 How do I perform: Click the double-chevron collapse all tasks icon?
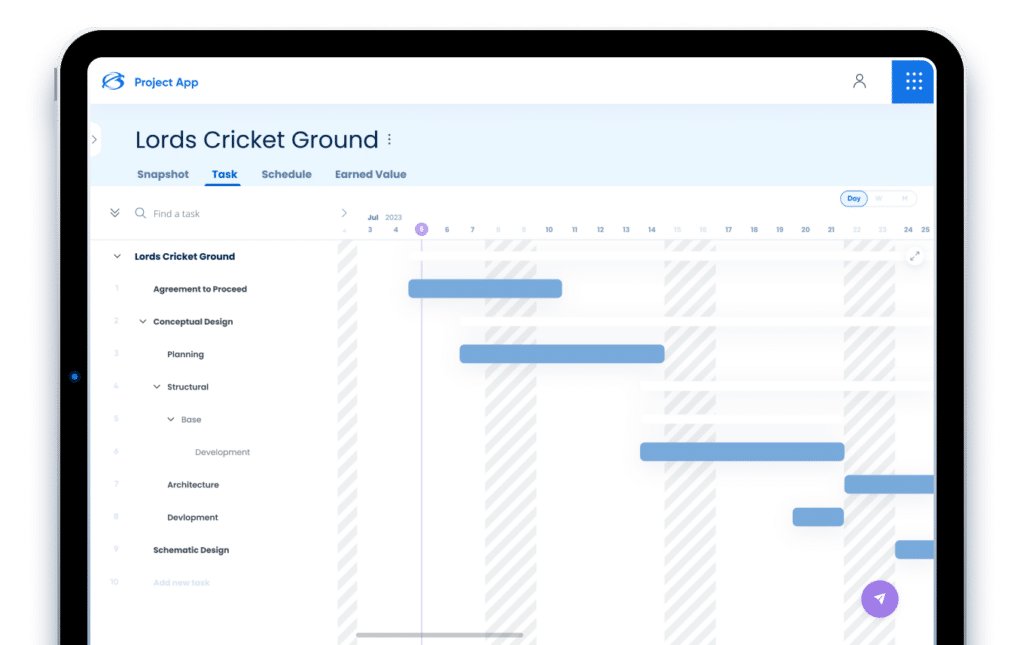(115, 213)
